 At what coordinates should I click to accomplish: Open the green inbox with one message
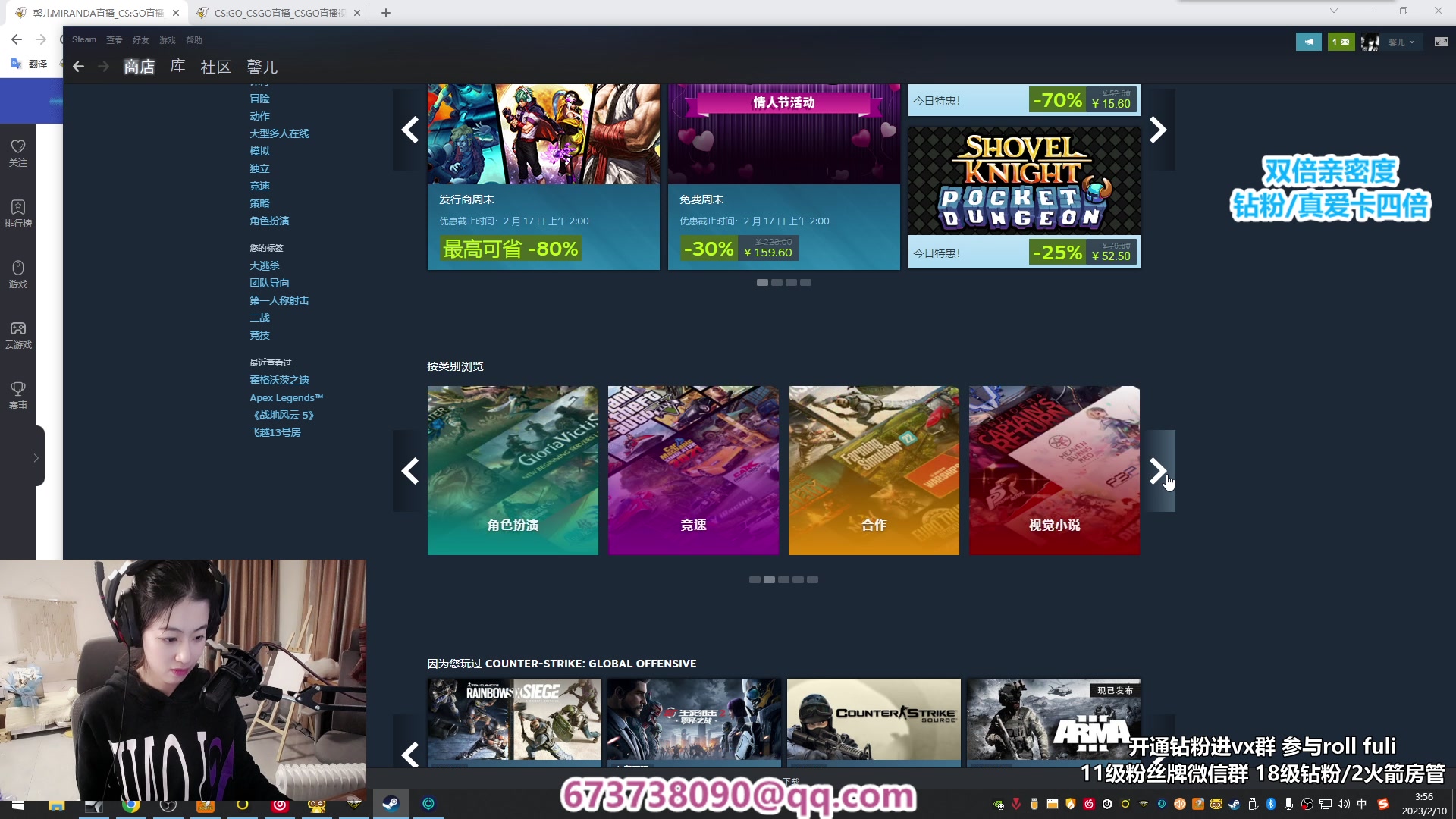(x=1341, y=42)
